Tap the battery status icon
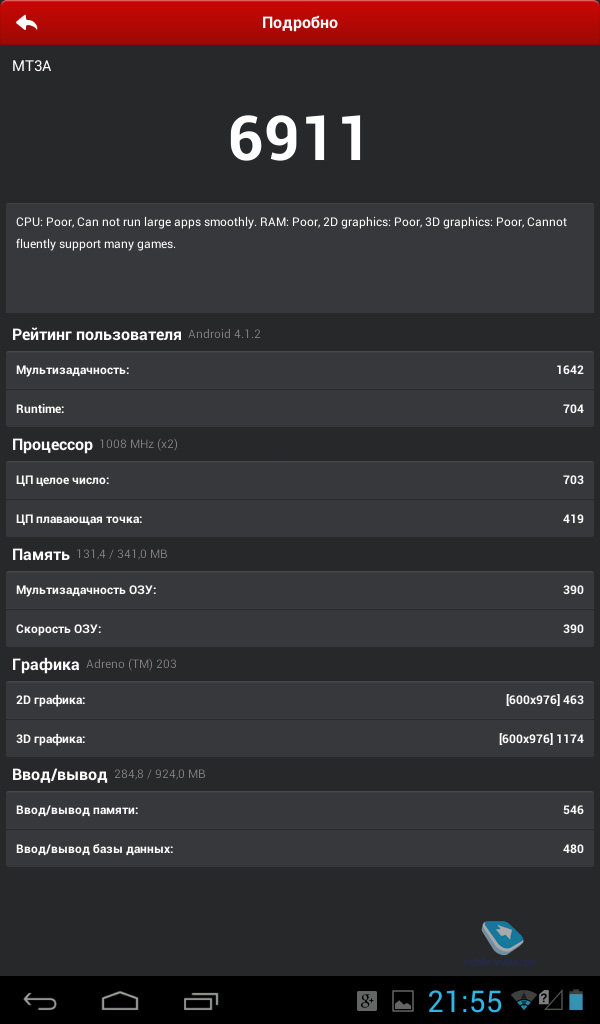 575,1000
